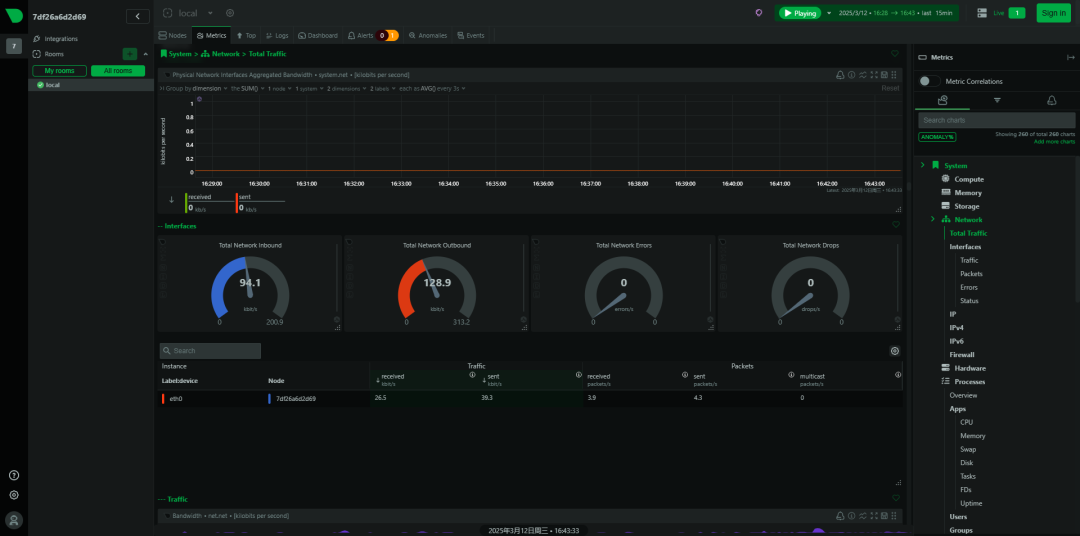Open the help icon in the sidebar
Image resolution: width=1080 pixels, height=536 pixels.
[x=14, y=475]
